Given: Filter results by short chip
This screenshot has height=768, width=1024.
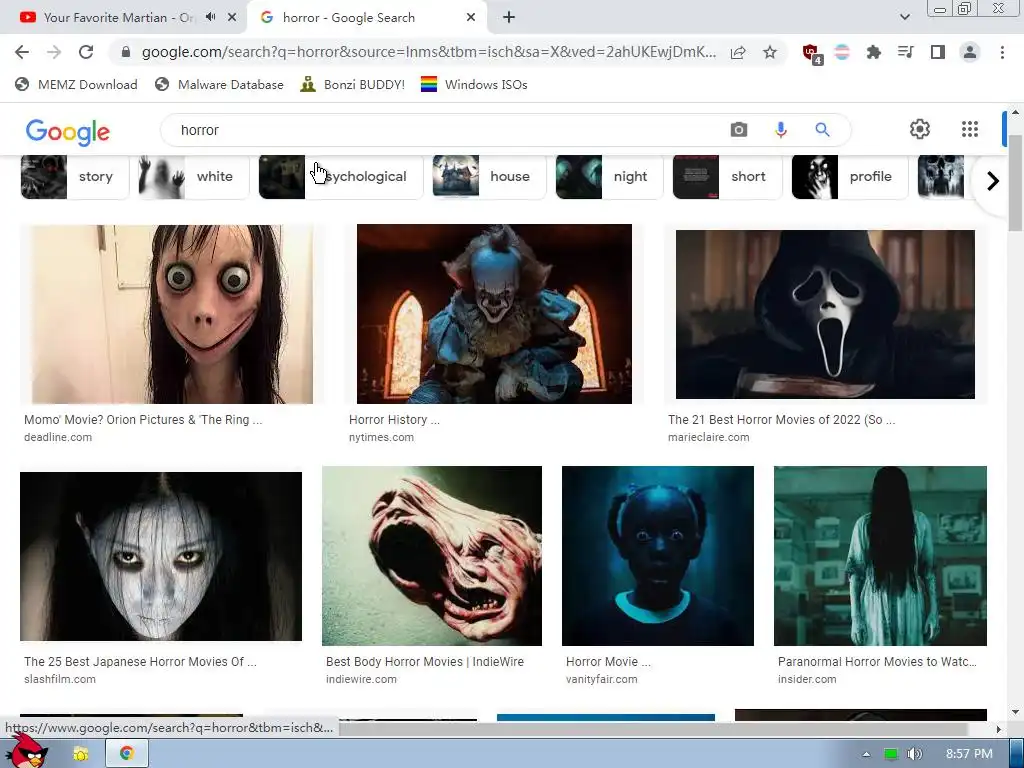Looking at the screenshot, I should point(727,176).
